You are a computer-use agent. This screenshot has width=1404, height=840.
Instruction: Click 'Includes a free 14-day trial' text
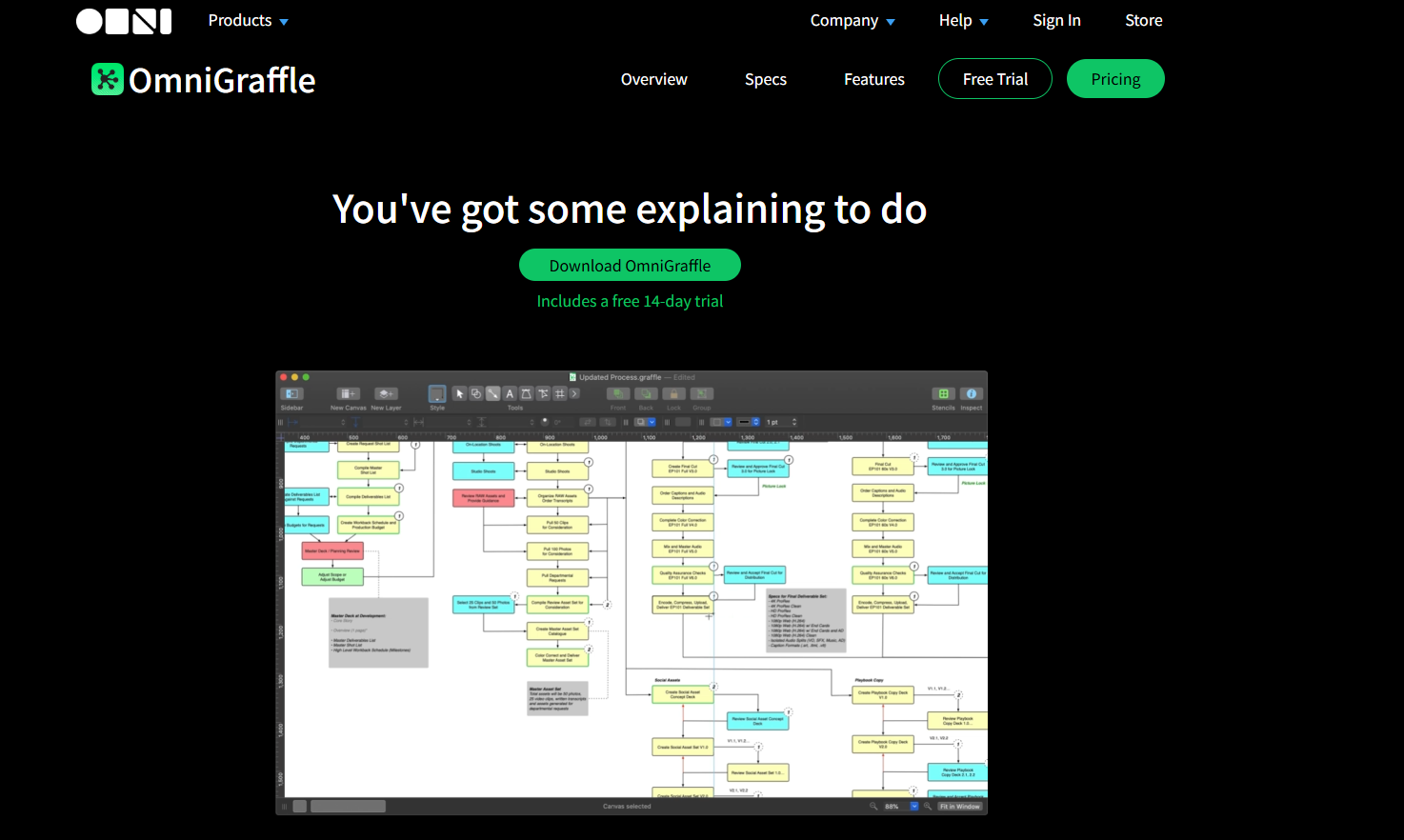[630, 301]
